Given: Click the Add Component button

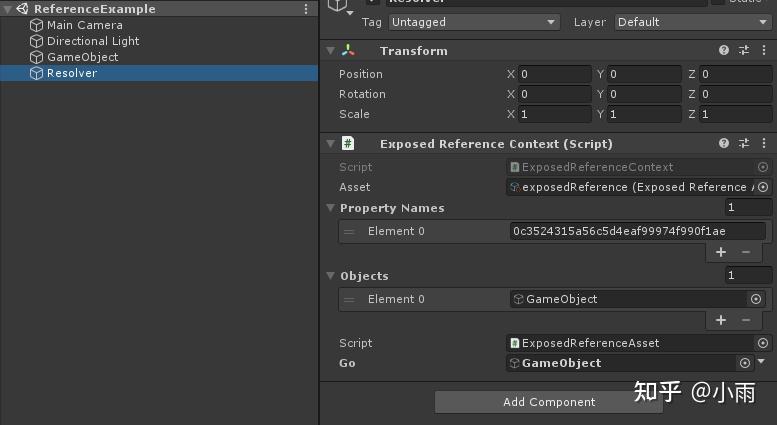Looking at the screenshot, I should pyautogui.click(x=549, y=402).
